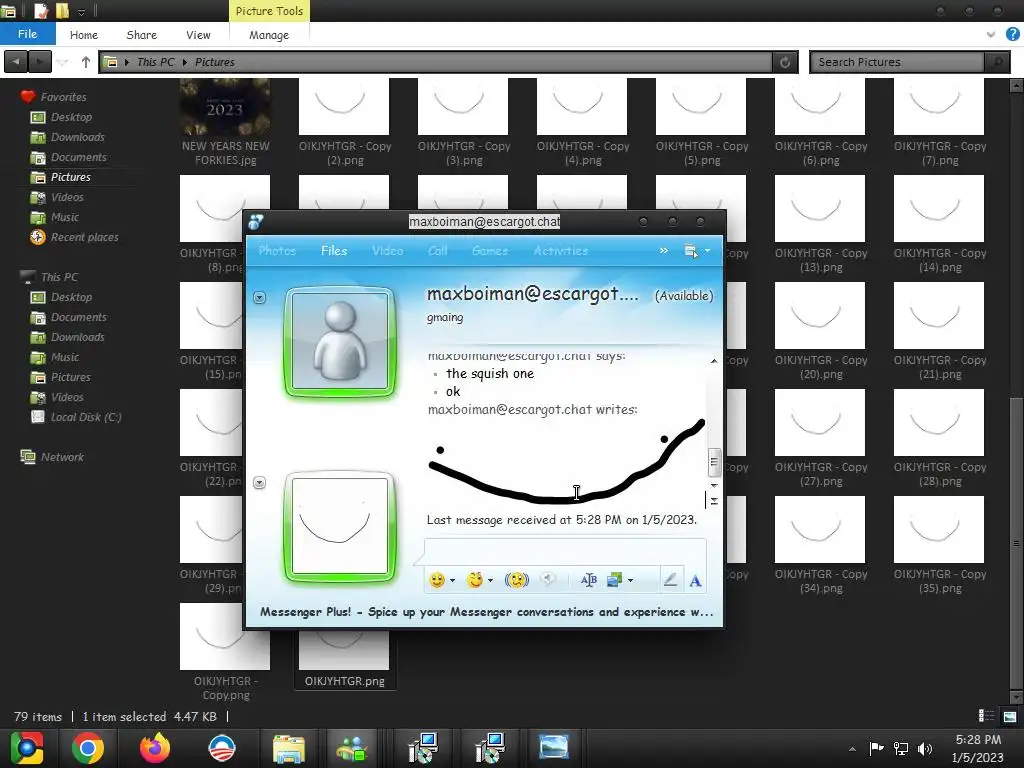Open emoticon picker in Messenger toolbar
1024x768 pixels.
(x=437, y=579)
